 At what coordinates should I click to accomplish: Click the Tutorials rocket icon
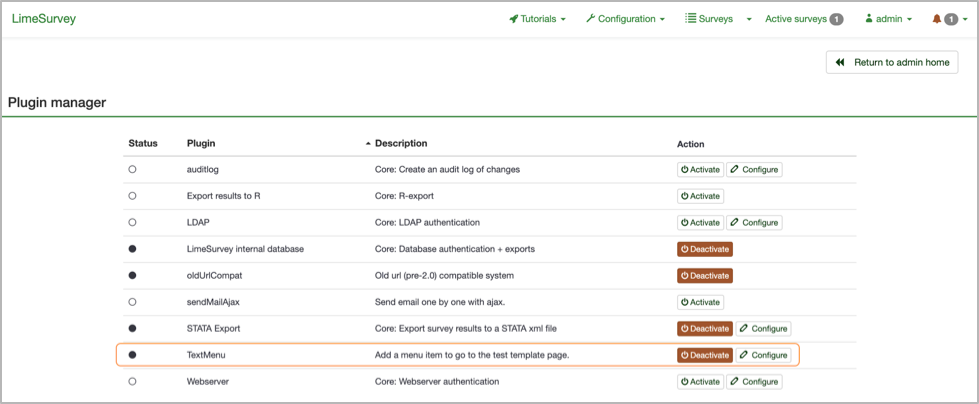point(514,19)
